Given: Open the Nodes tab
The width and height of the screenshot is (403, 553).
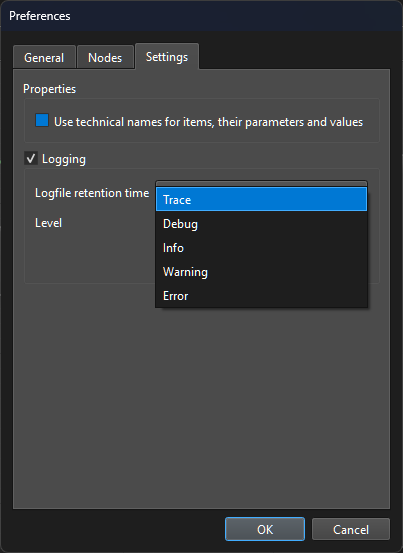Looking at the screenshot, I should click(x=105, y=57).
